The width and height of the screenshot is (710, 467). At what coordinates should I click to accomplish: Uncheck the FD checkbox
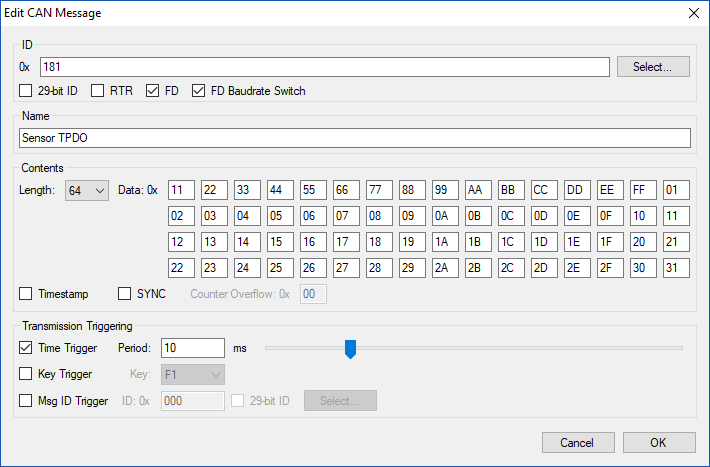point(153,91)
